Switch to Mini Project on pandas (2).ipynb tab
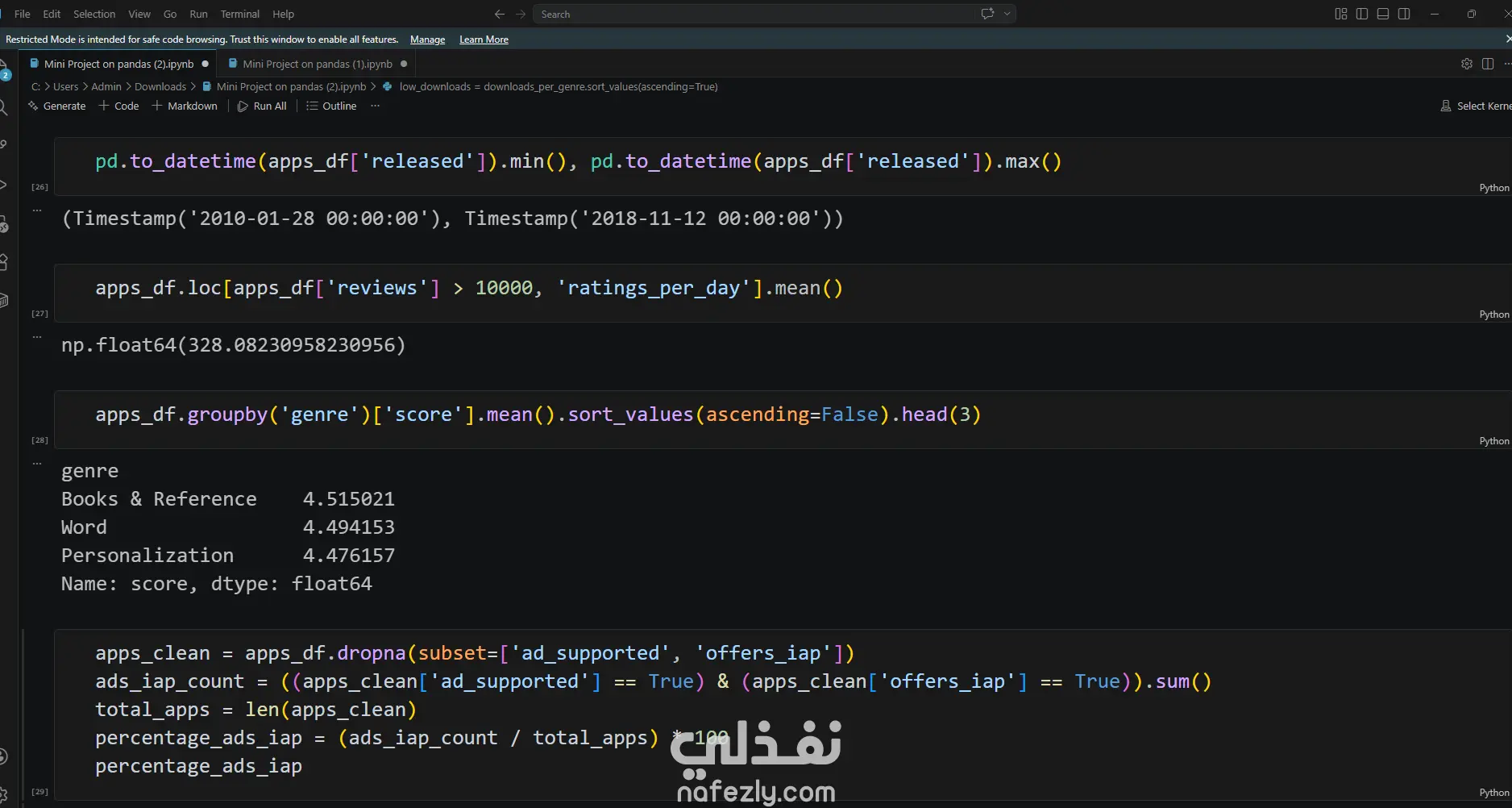Image resolution: width=1512 pixels, height=808 pixels. [119, 64]
